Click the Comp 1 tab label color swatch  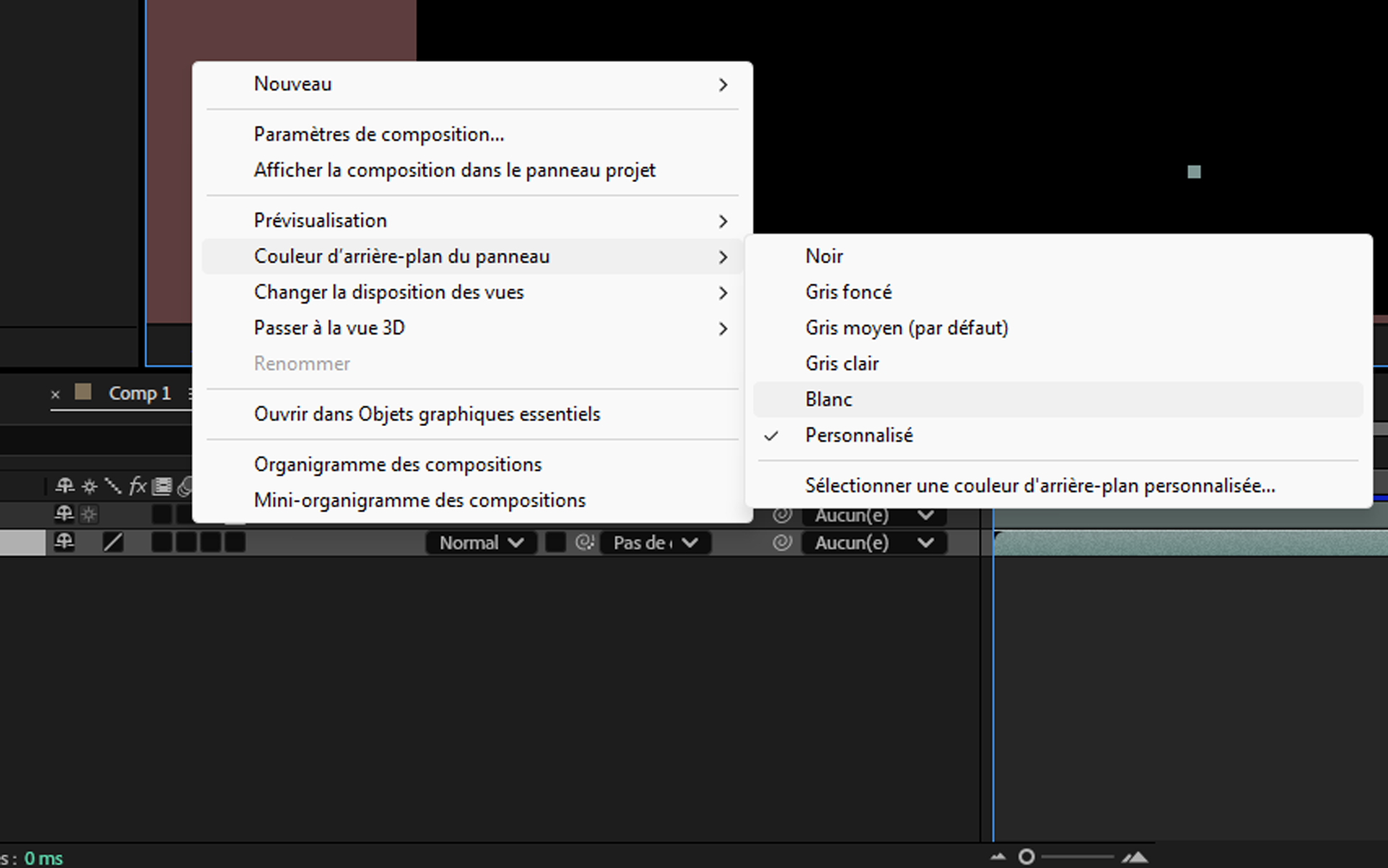tap(84, 392)
